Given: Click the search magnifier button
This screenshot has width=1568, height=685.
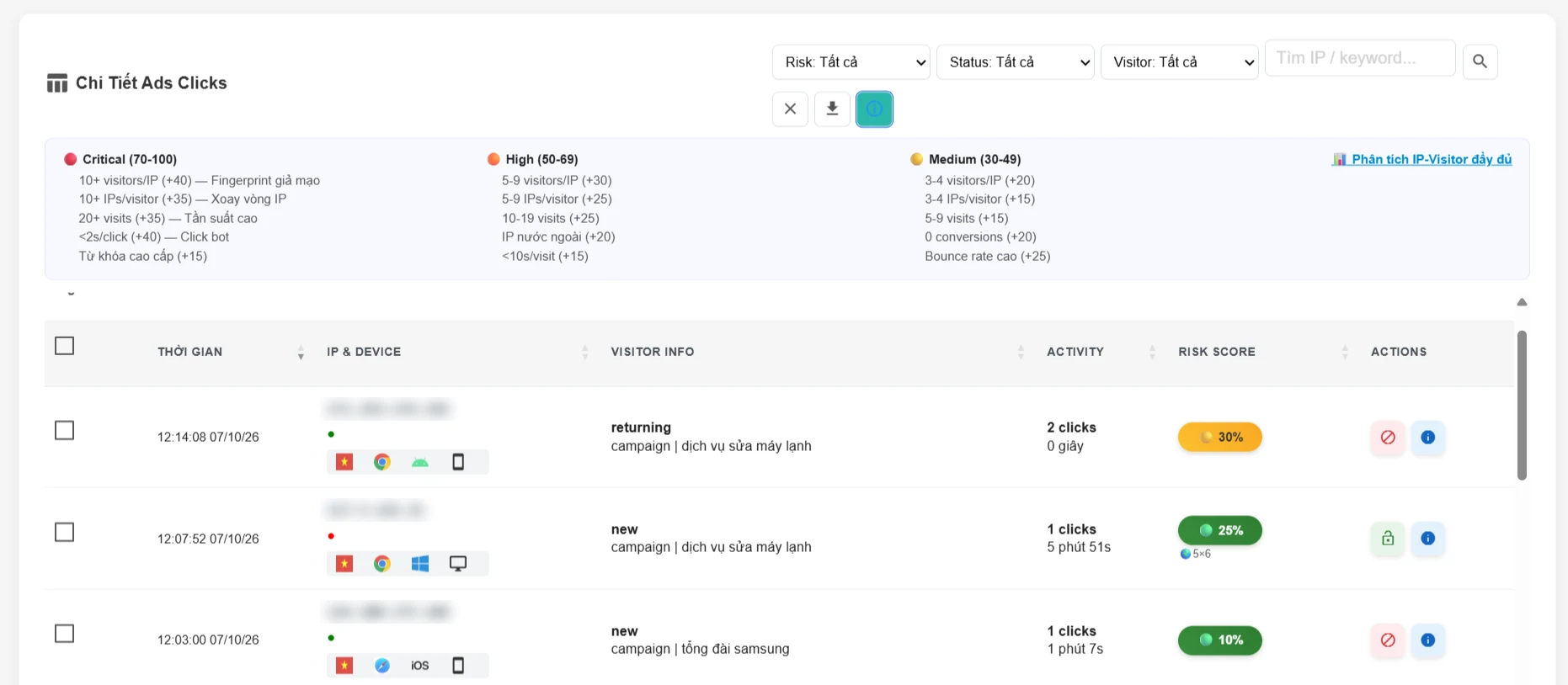Looking at the screenshot, I should [x=1480, y=61].
